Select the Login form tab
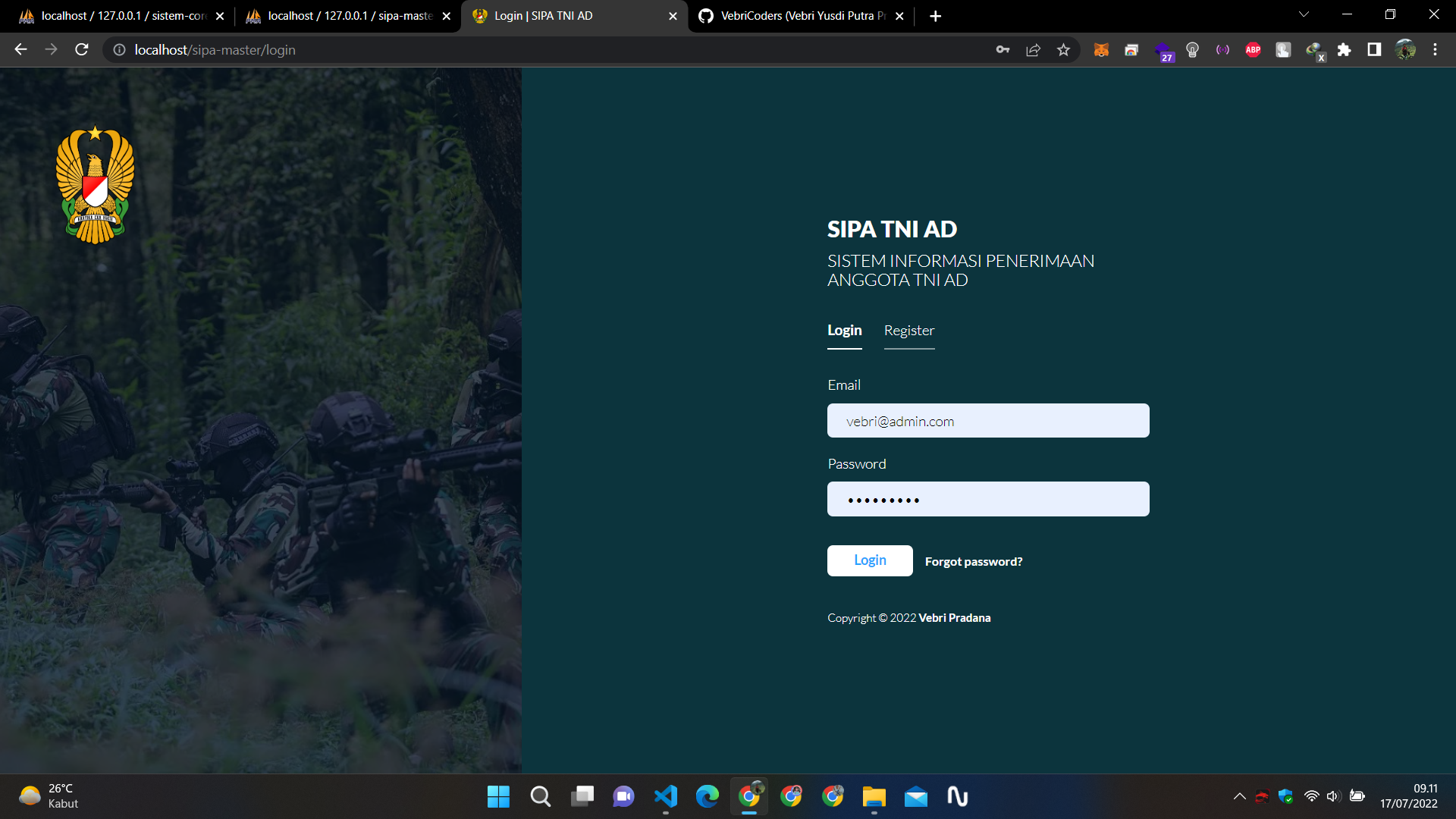This screenshot has width=1456, height=819. tap(844, 331)
